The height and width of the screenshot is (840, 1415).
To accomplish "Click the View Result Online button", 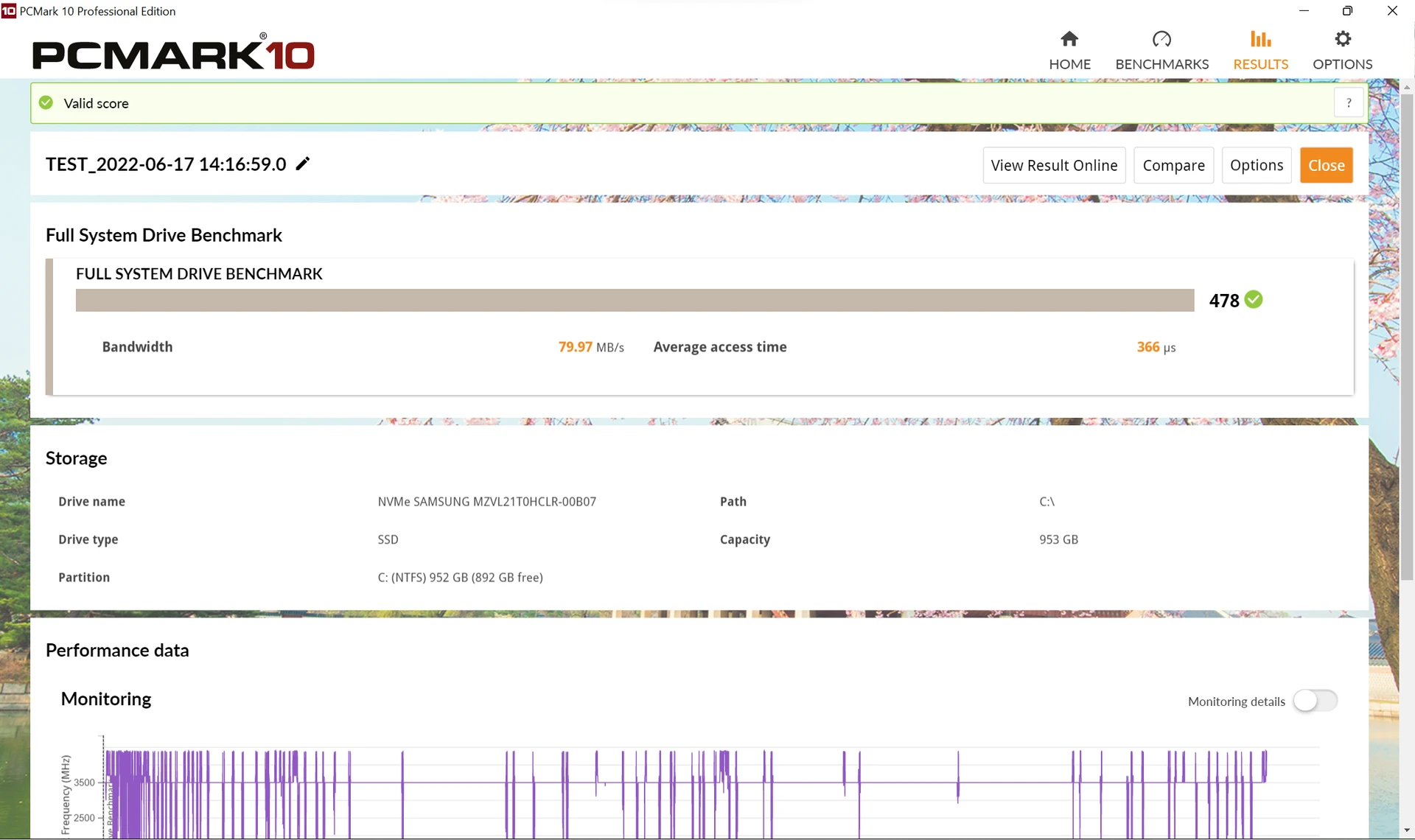I will point(1054,165).
